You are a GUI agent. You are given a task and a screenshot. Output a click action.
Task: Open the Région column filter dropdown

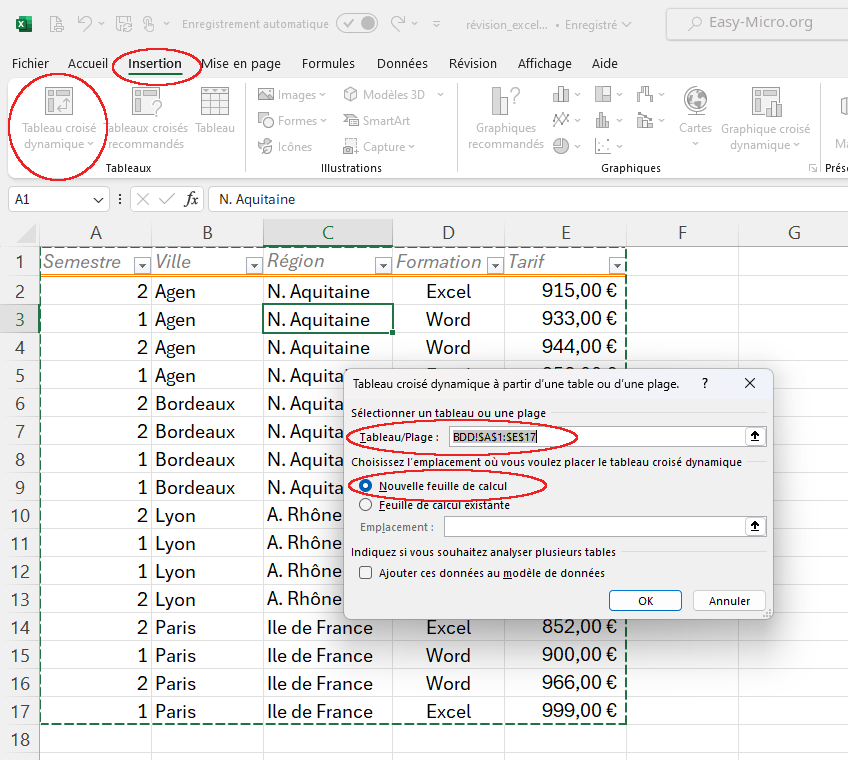pyautogui.click(x=383, y=265)
